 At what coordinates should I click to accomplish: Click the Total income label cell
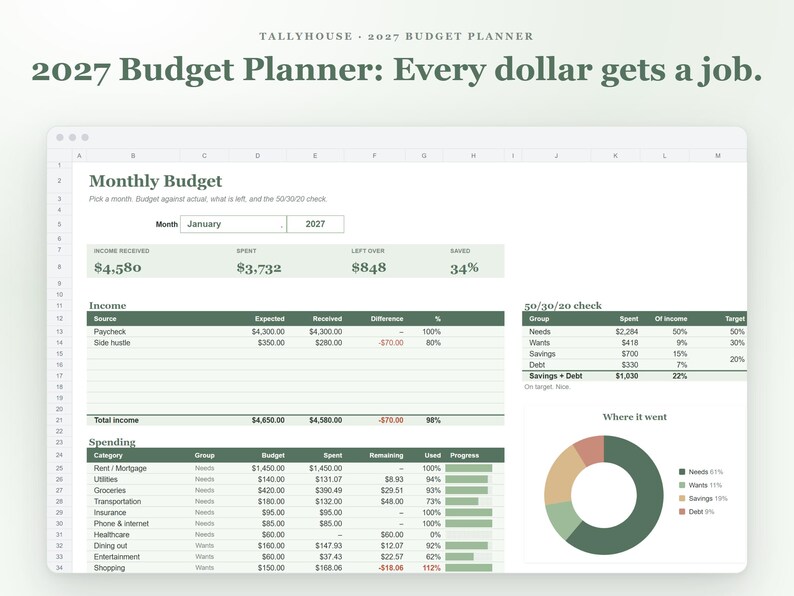[x=116, y=420]
